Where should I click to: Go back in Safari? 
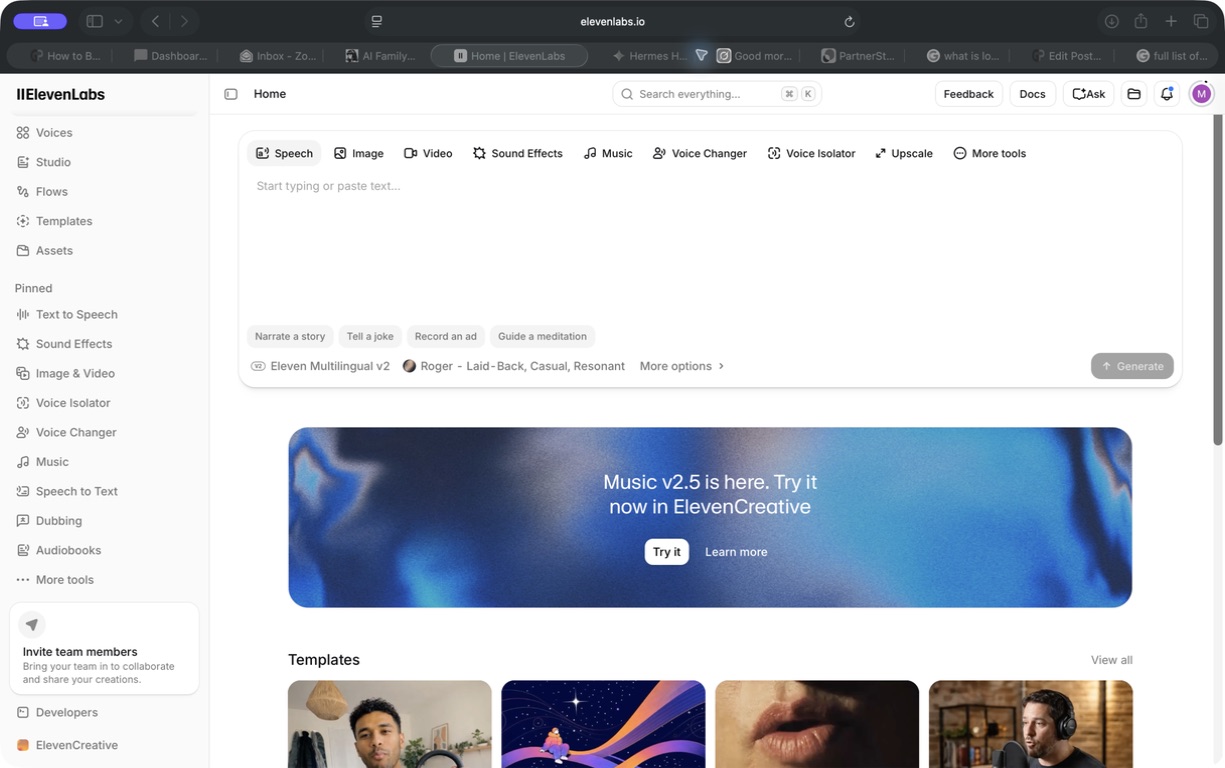pos(155,21)
